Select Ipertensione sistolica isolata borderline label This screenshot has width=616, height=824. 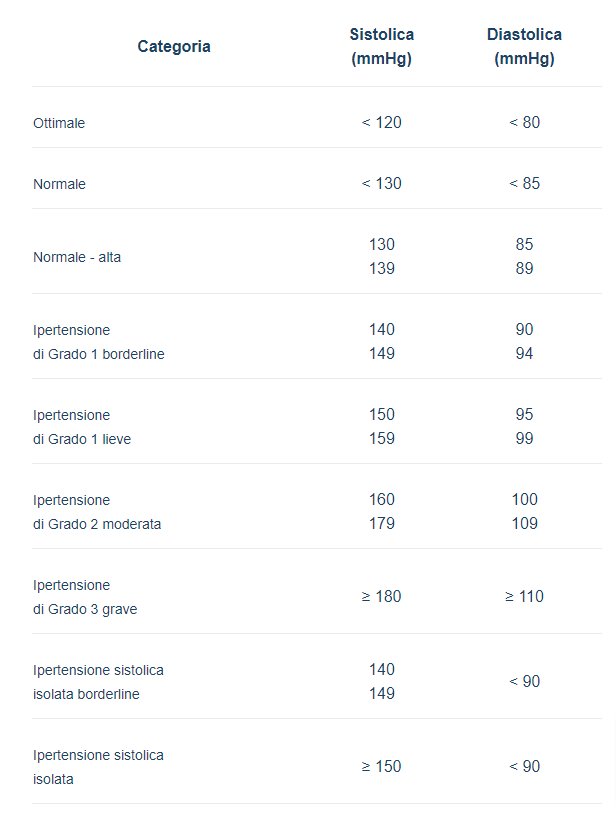coord(98,682)
